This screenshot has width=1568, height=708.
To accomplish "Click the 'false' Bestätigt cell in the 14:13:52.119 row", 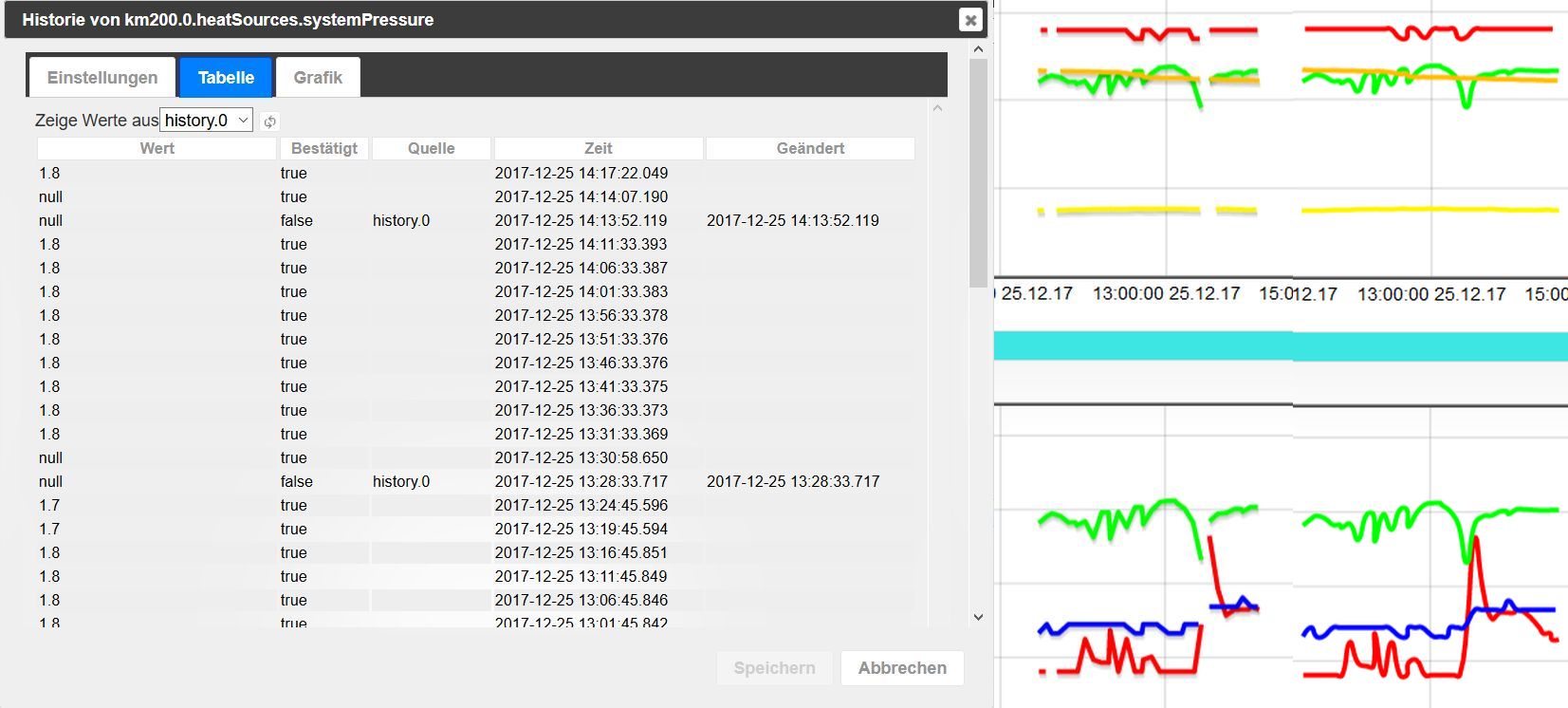I will coord(297,220).
